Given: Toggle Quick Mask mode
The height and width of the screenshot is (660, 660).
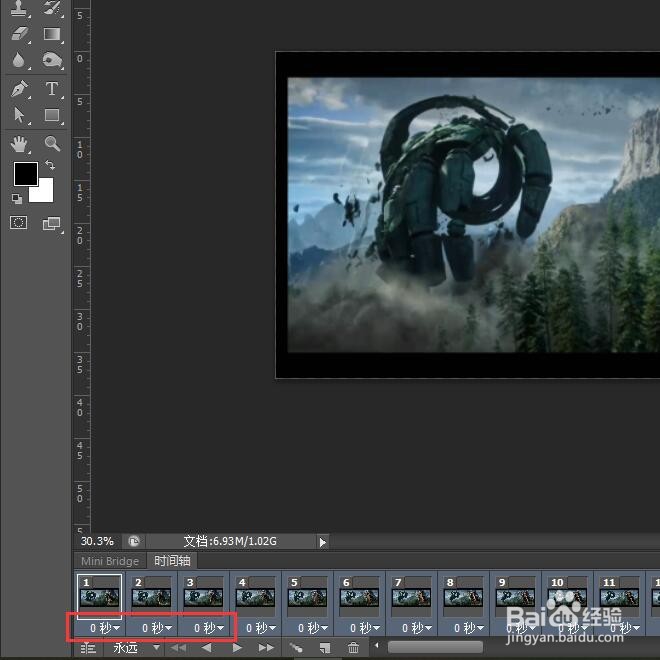Looking at the screenshot, I should click(x=19, y=223).
